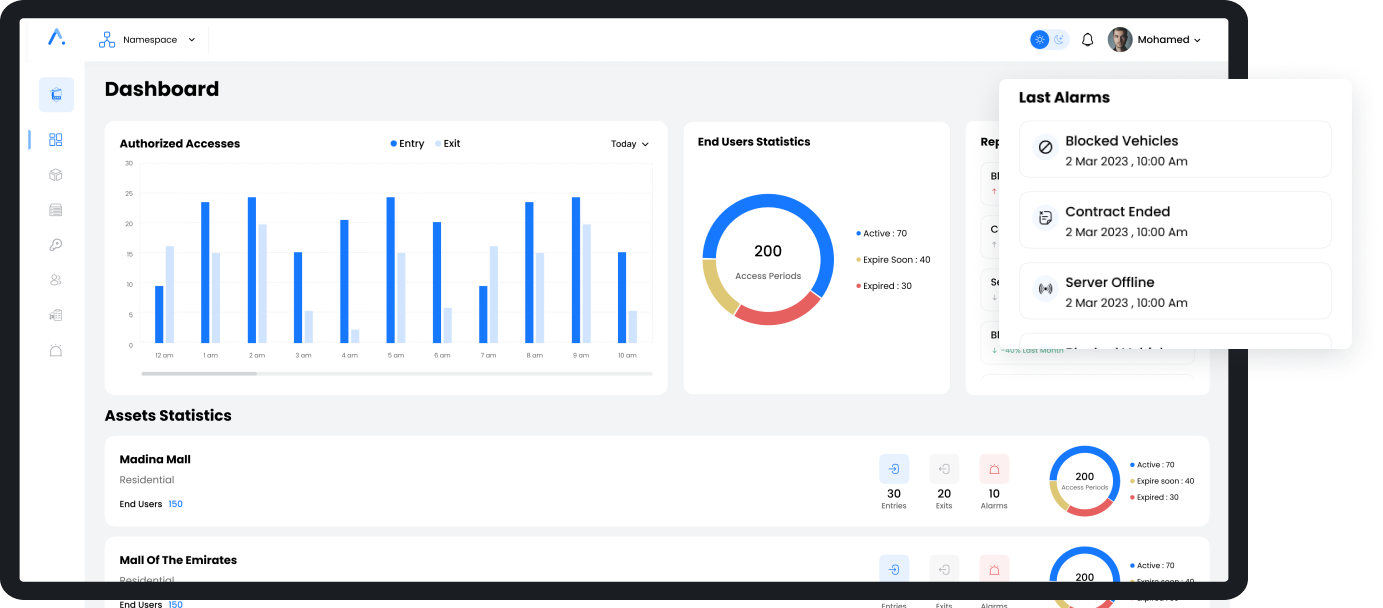Click the 'Expire Soon : 40' legend in End Users Statistics
Image resolution: width=1383 pixels, height=608 pixels.
click(893, 260)
